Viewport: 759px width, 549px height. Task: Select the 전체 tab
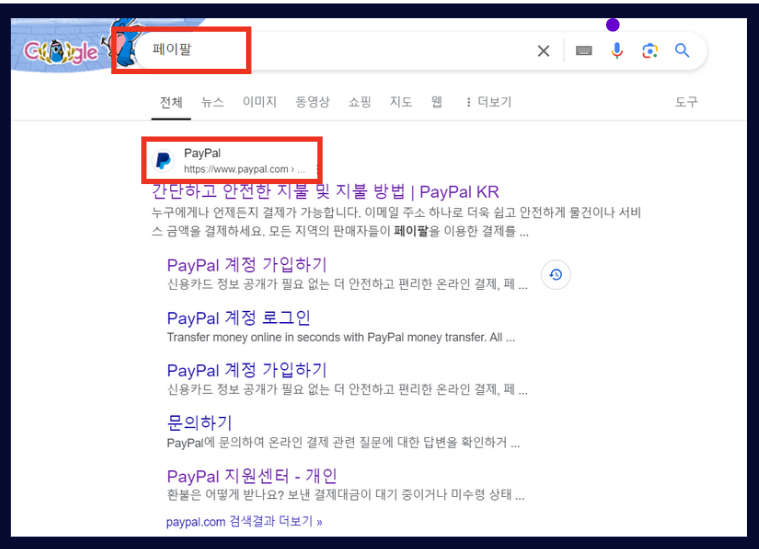click(171, 102)
